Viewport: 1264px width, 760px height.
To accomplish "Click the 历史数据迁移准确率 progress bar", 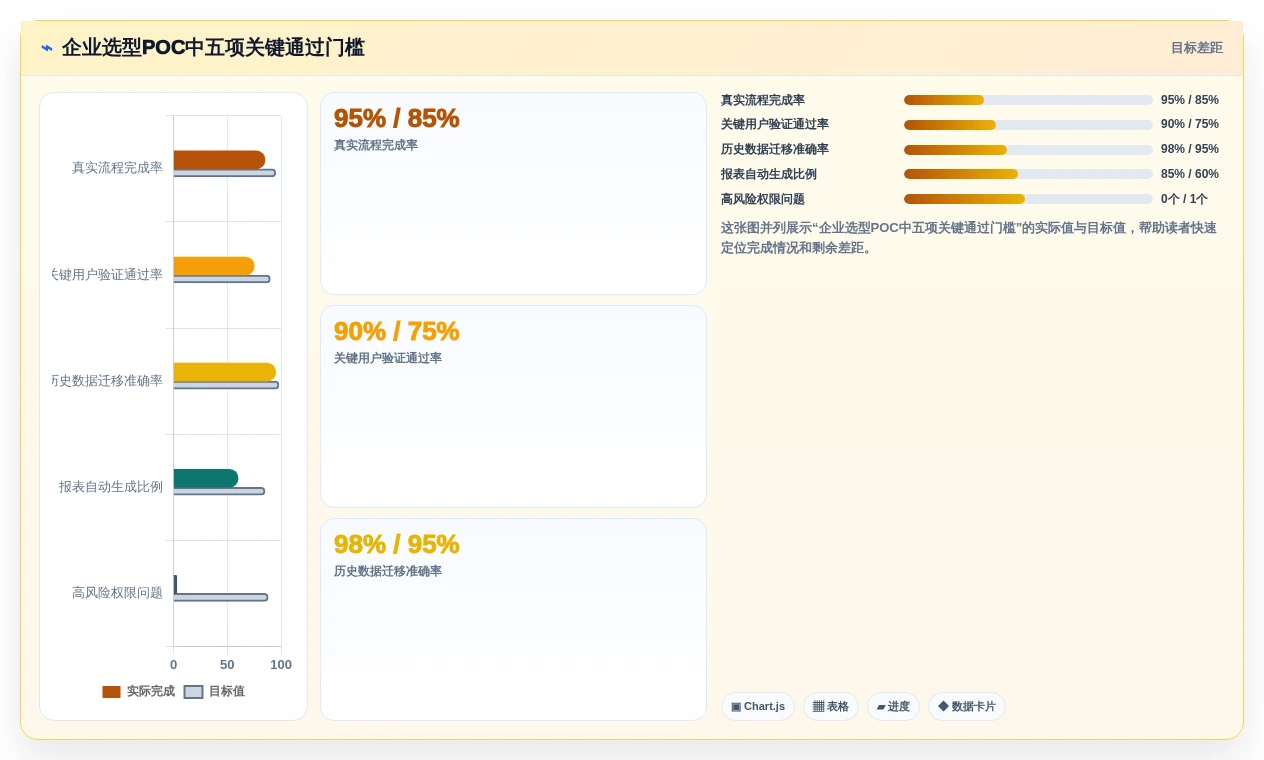I will pos(1028,150).
